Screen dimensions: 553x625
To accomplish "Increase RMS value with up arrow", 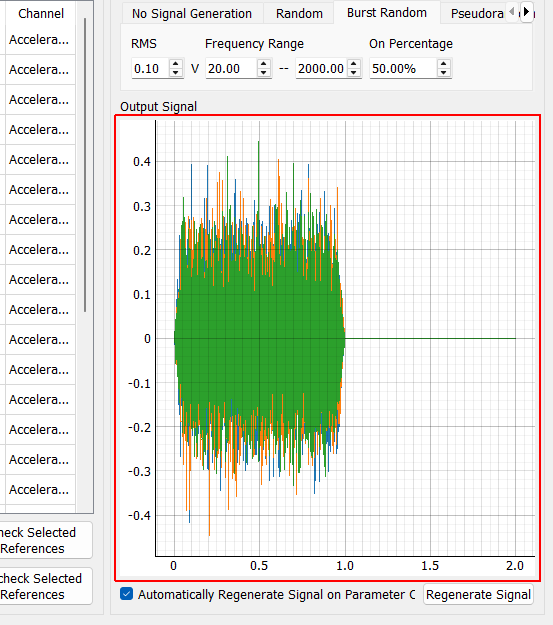I will pos(176,64).
